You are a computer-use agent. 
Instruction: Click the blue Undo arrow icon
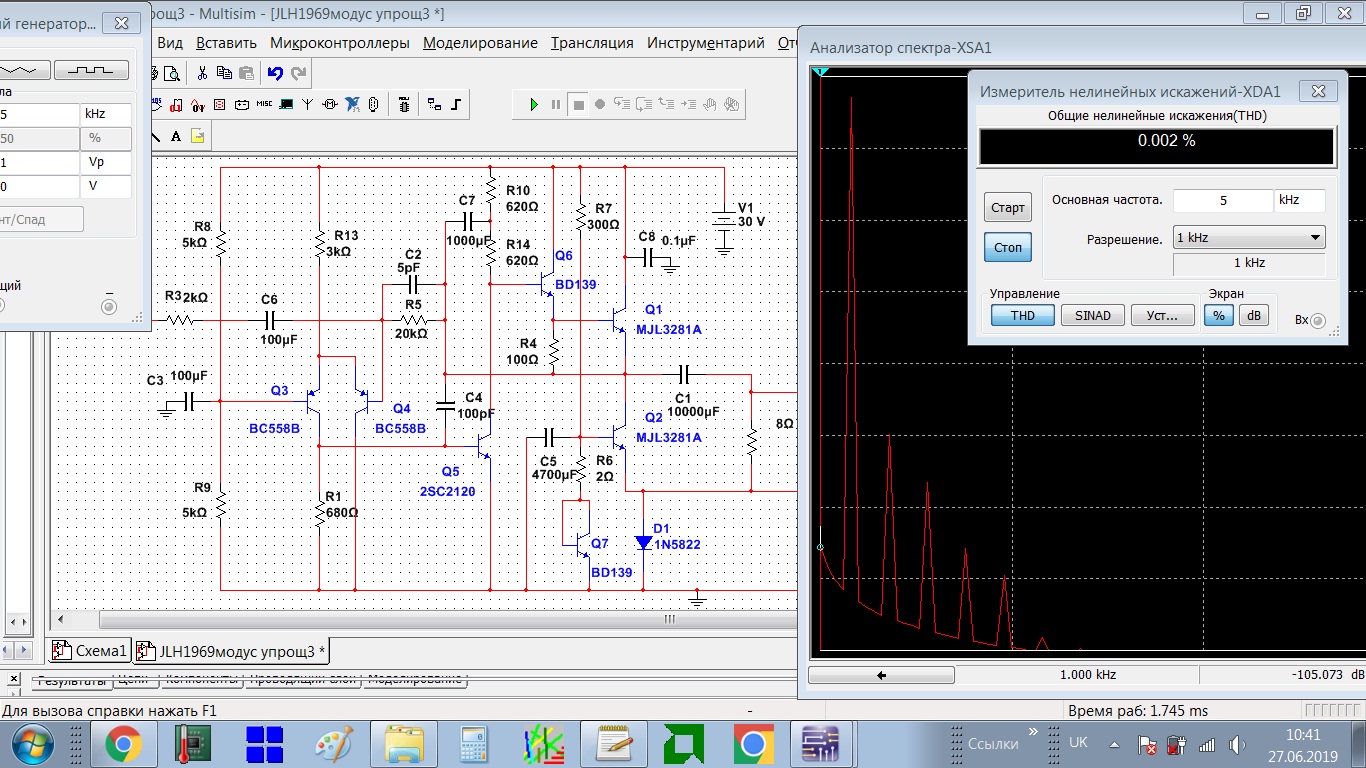(x=275, y=73)
